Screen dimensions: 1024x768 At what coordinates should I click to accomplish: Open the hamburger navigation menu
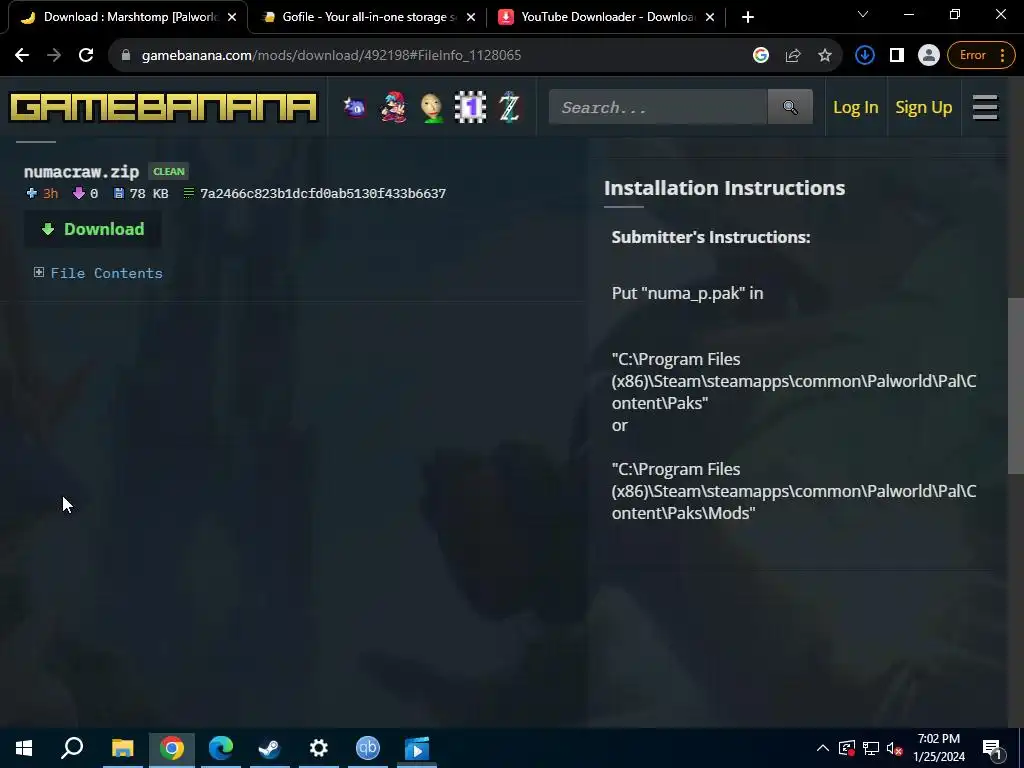coord(985,107)
